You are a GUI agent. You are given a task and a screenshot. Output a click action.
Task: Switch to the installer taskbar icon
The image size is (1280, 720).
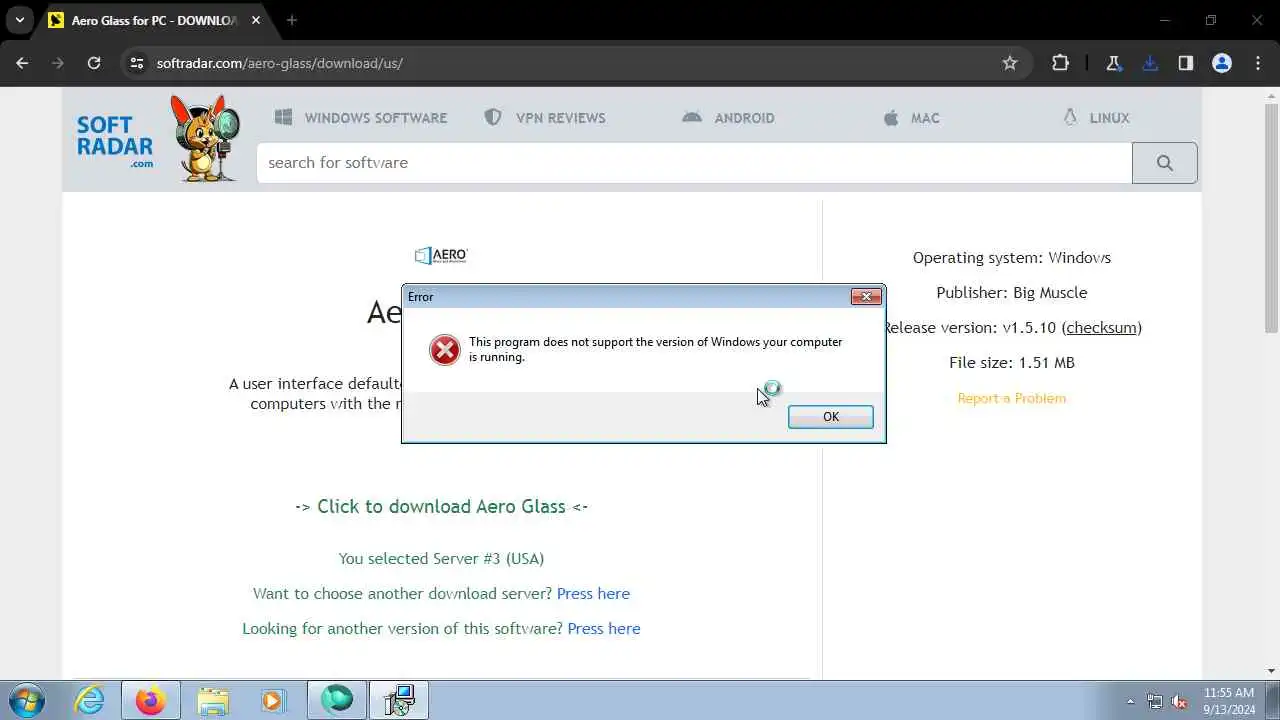tap(399, 700)
